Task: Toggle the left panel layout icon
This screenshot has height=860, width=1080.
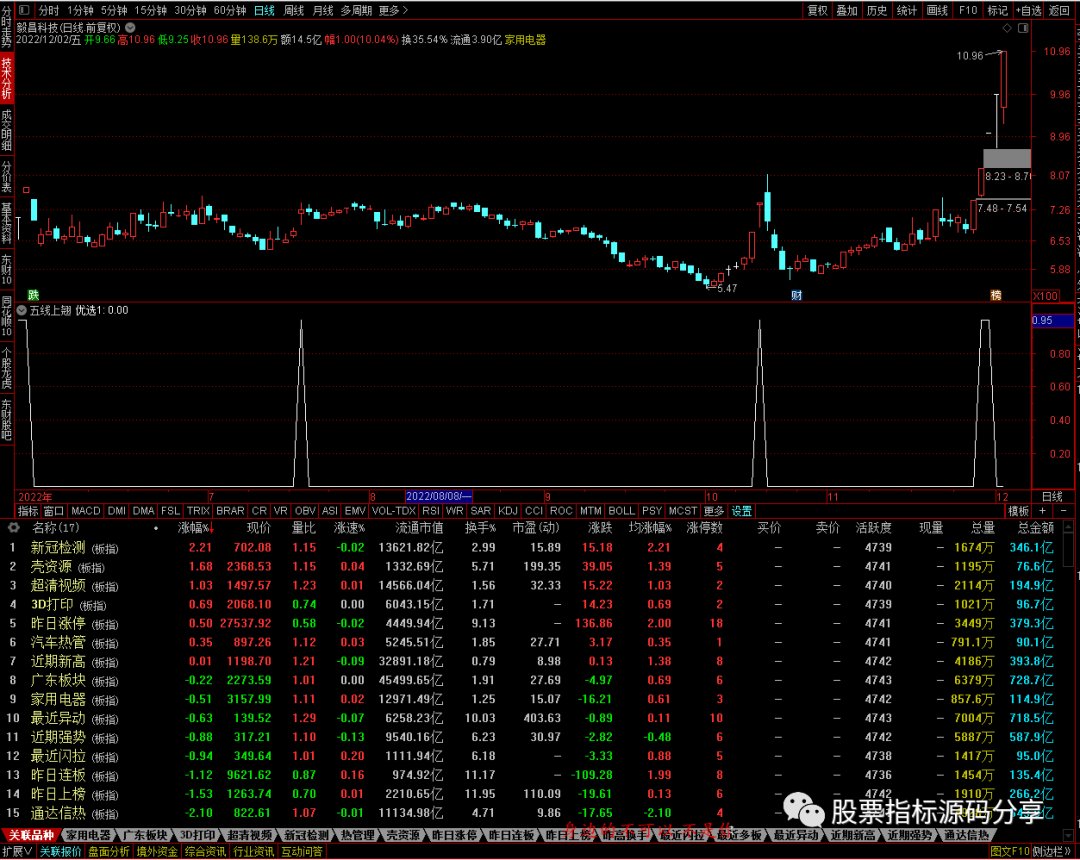Action: [x=24, y=10]
